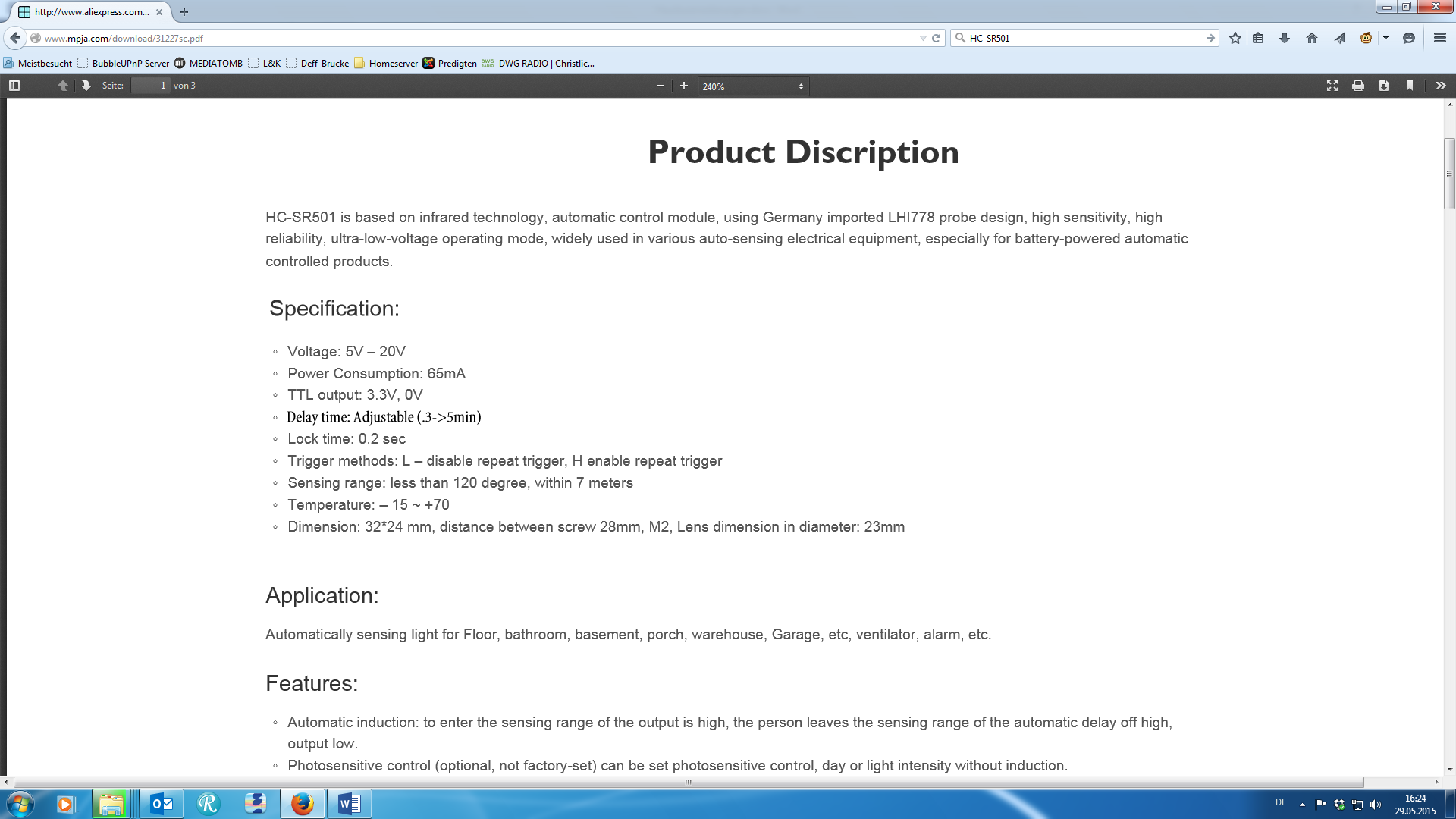The height and width of the screenshot is (819, 1456).
Task: Open Firefox from the taskbar
Action: pos(303,804)
